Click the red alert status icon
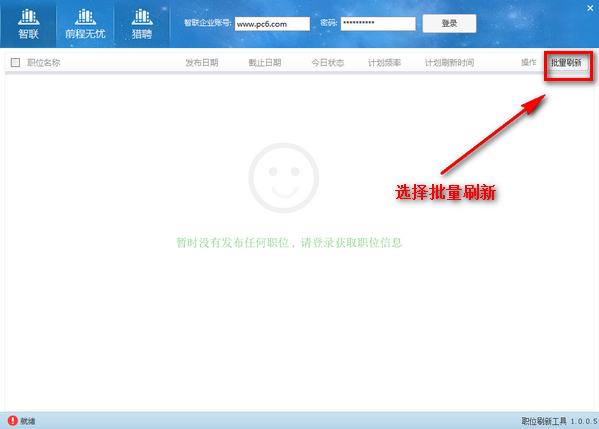The height and width of the screenshot is (429, 599). point(13,421)
